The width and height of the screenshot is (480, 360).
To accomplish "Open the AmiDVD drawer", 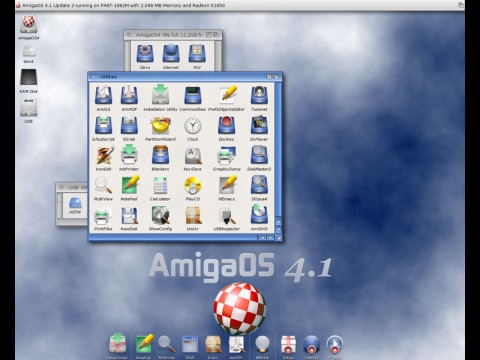I will click(x=259, y=214).
